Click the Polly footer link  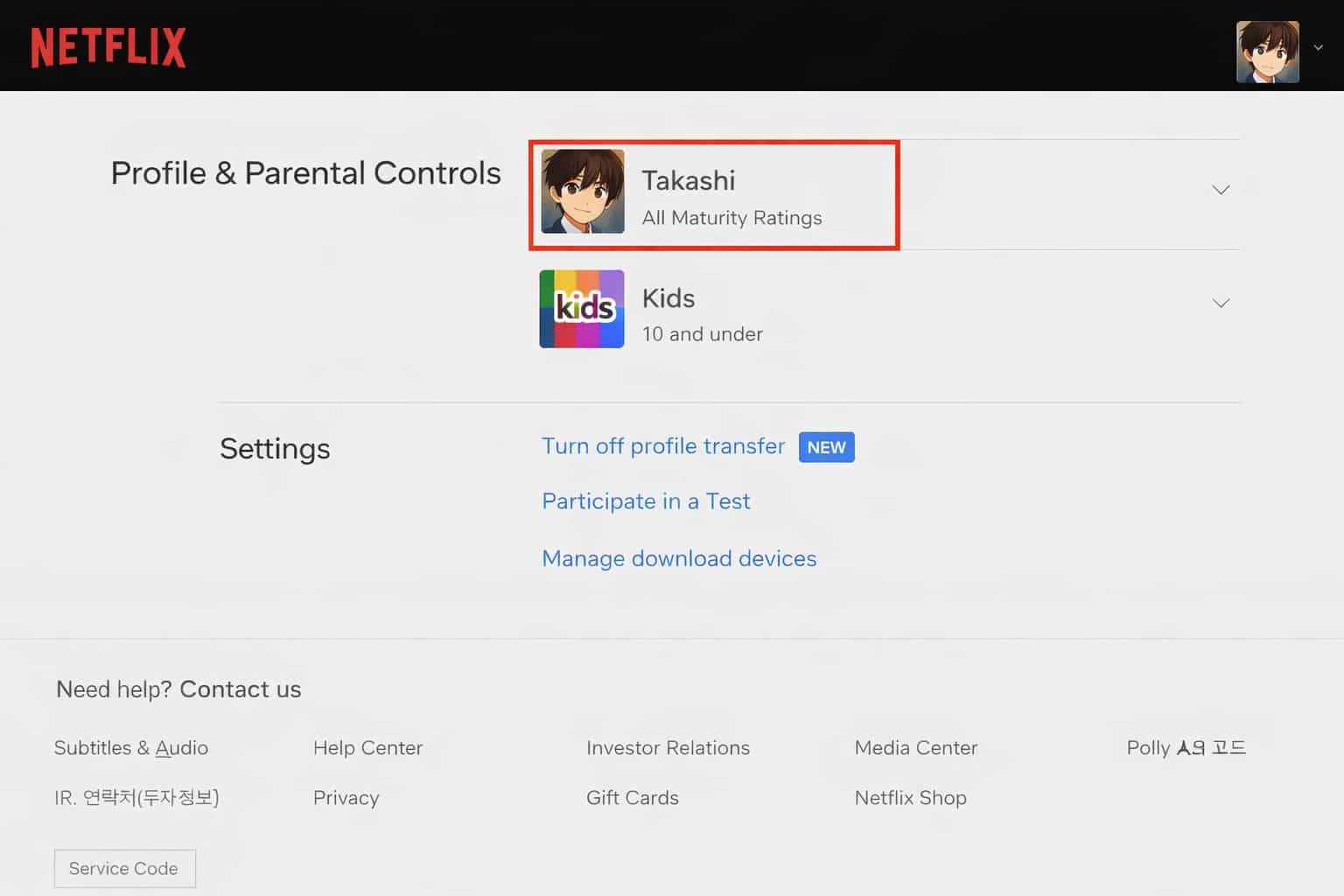pyautogui.click(x=1186, y=748)
